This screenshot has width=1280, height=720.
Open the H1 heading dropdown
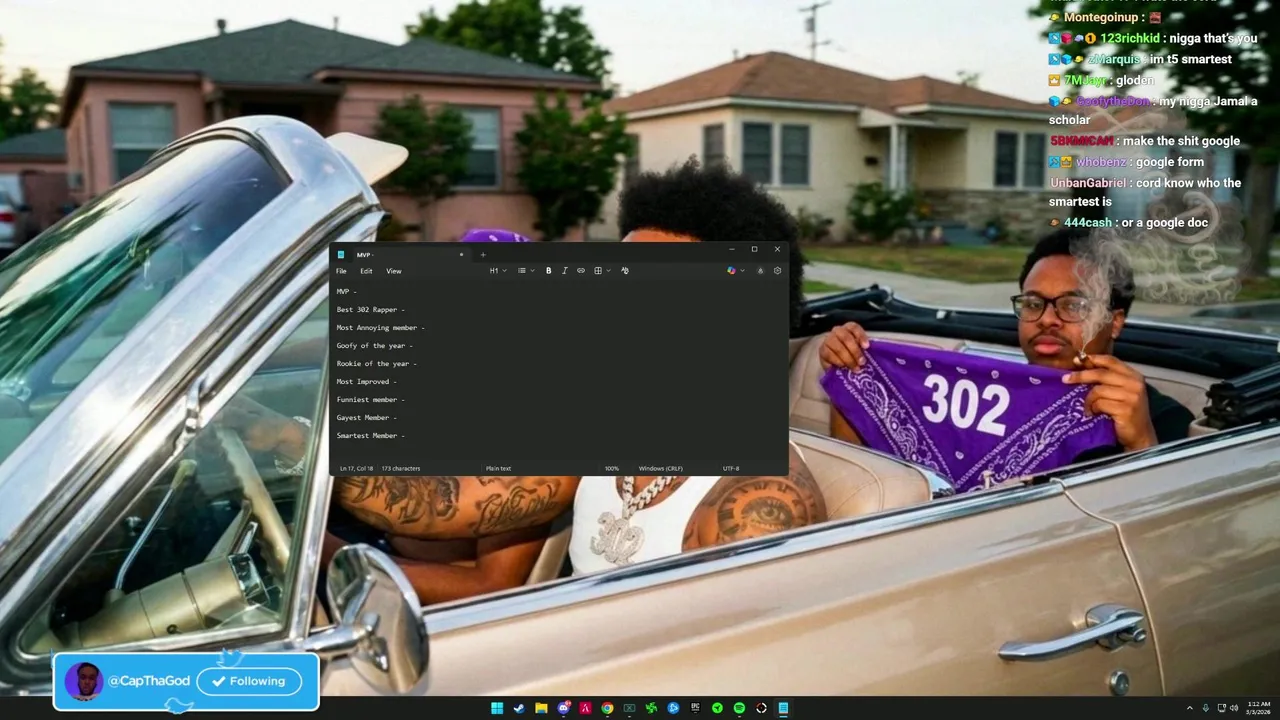click(x=498, y=270)
